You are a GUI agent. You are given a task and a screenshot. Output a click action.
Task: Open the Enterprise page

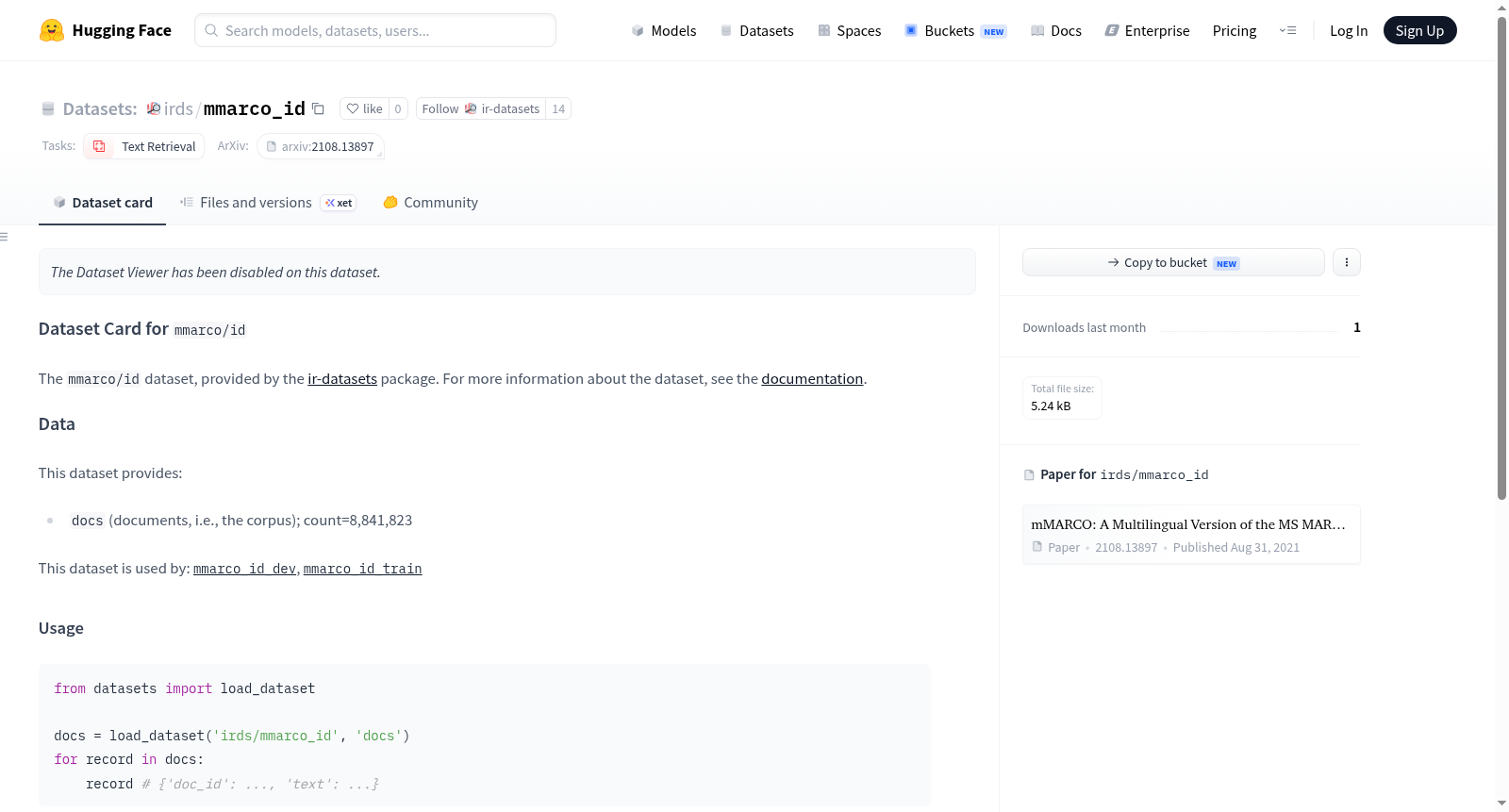click(1147, 31)
